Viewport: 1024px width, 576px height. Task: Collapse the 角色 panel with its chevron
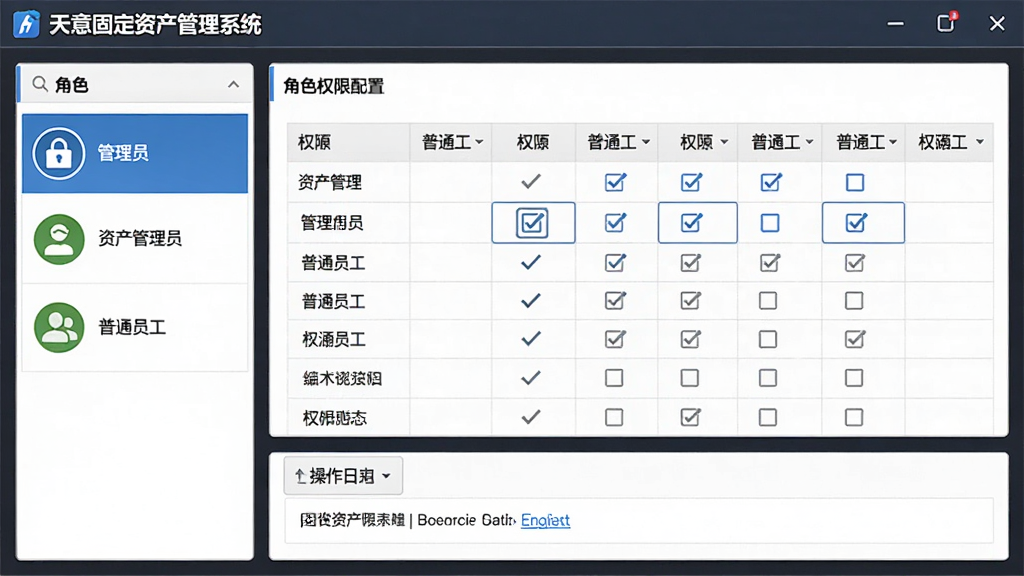(233, 84)
